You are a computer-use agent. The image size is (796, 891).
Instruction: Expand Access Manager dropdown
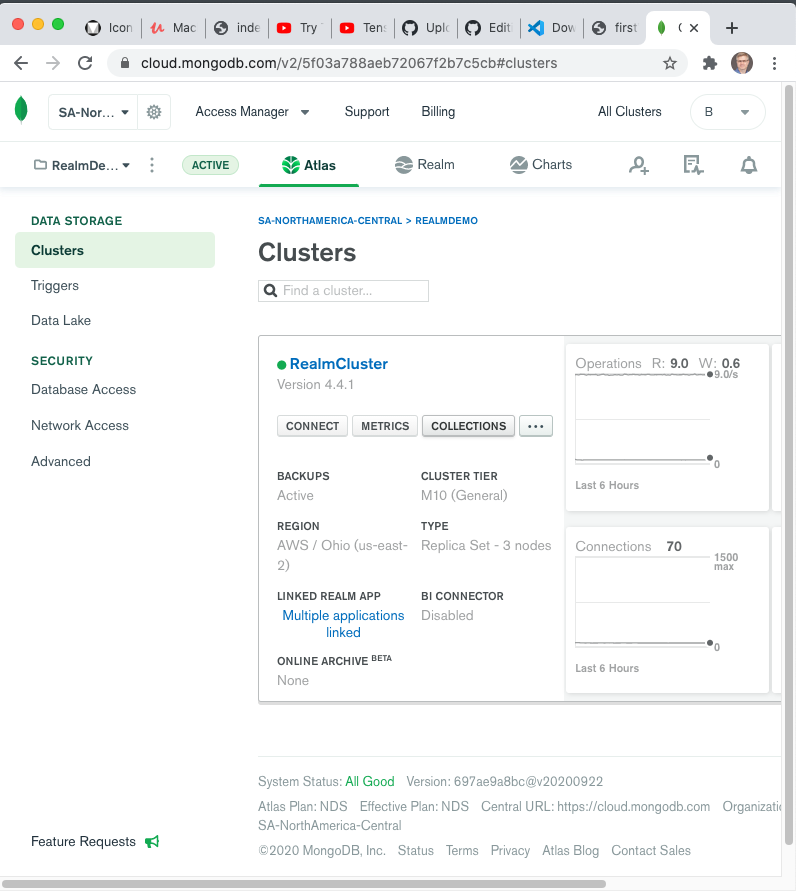point(252,112)
